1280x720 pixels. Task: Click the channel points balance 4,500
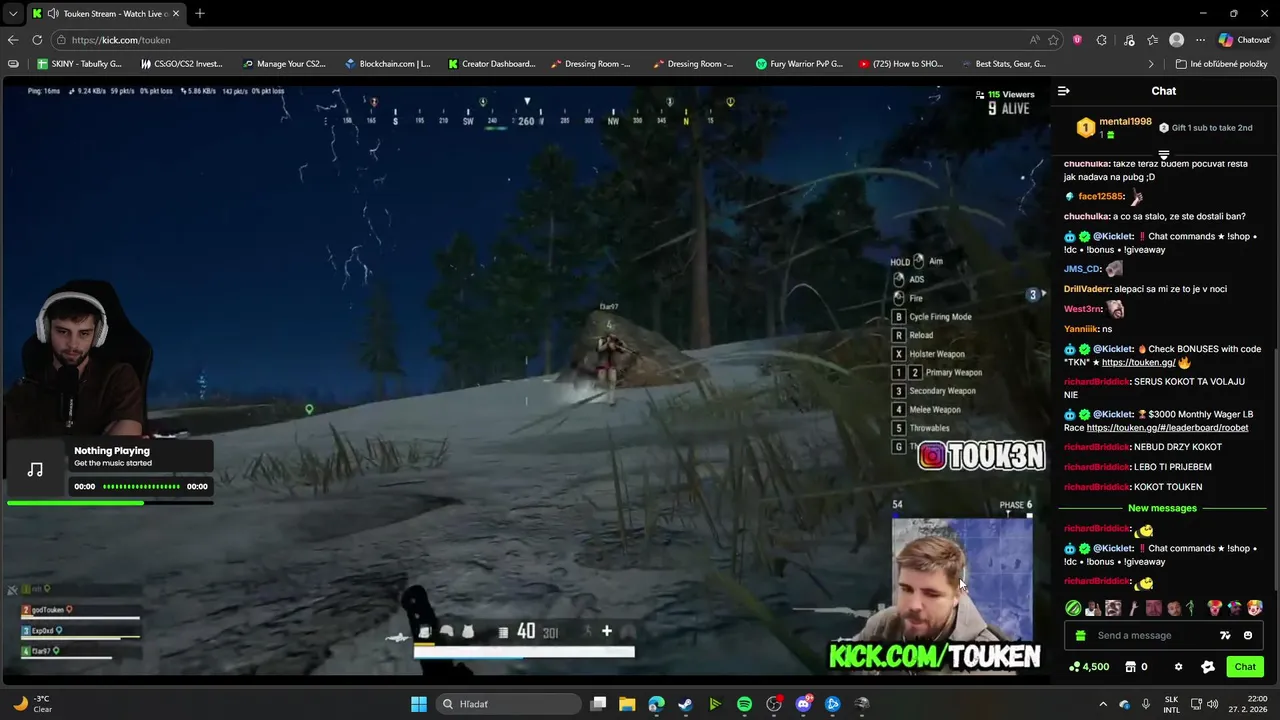[1089, 667]
